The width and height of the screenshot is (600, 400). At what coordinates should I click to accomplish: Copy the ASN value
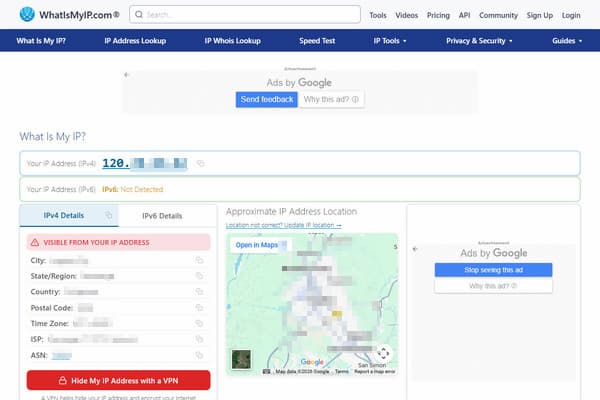click(x=199, y=355)
